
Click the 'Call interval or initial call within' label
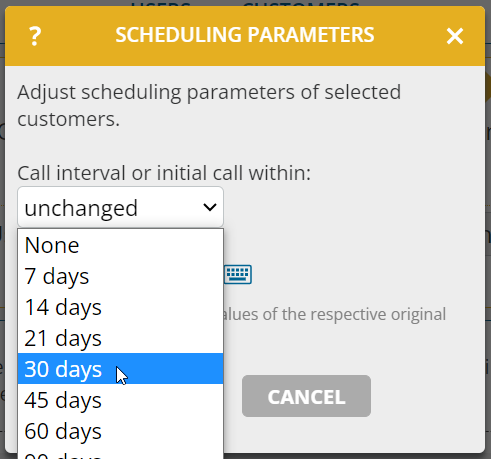(x=164, y=173)
